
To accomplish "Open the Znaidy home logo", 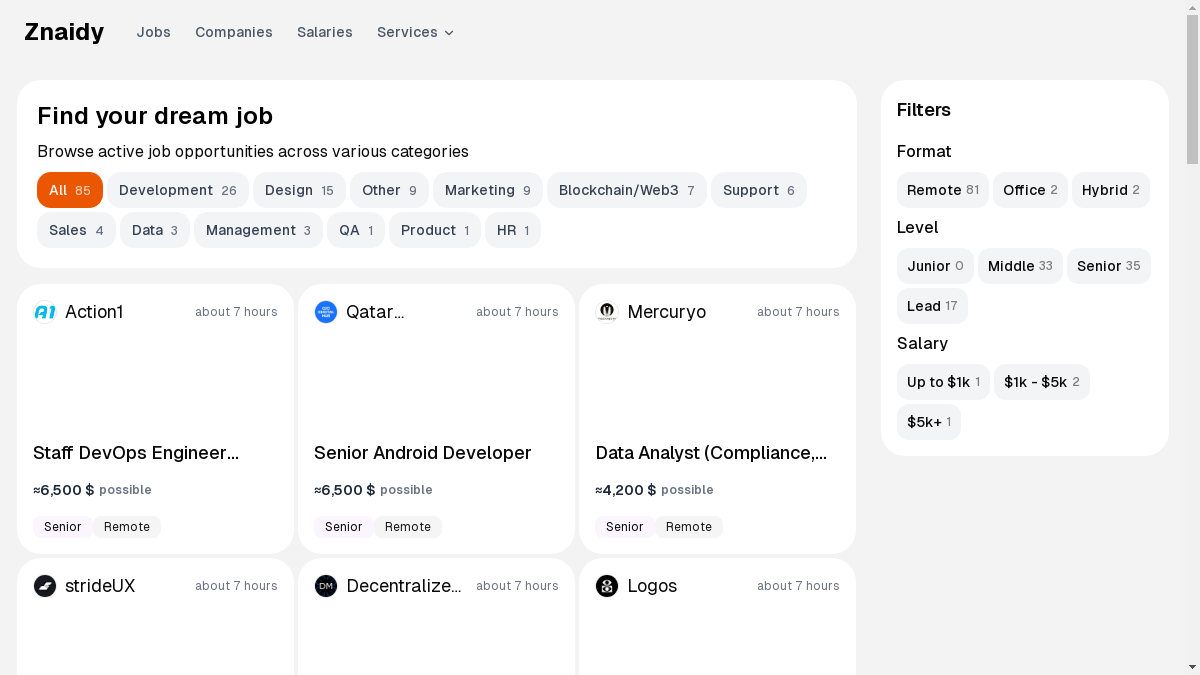I will 64,32.
